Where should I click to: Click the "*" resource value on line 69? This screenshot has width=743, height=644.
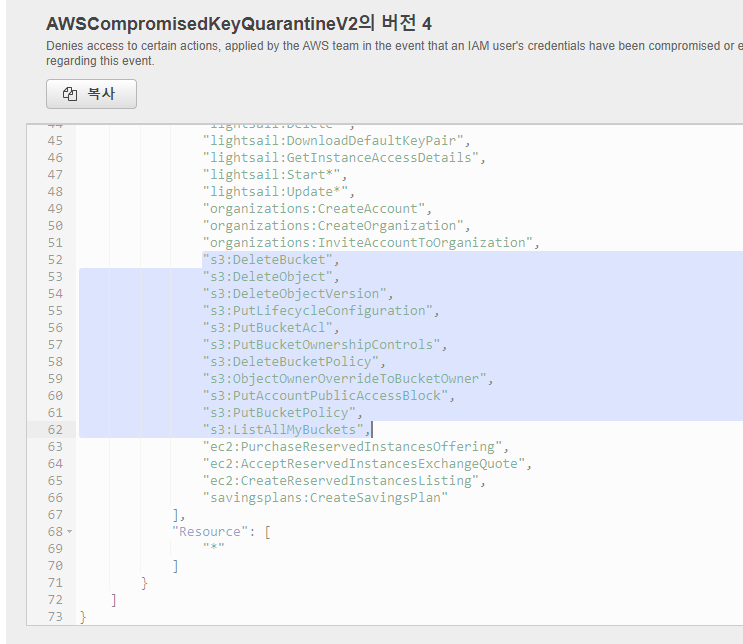pyautogui.click(x=214, y=548)
